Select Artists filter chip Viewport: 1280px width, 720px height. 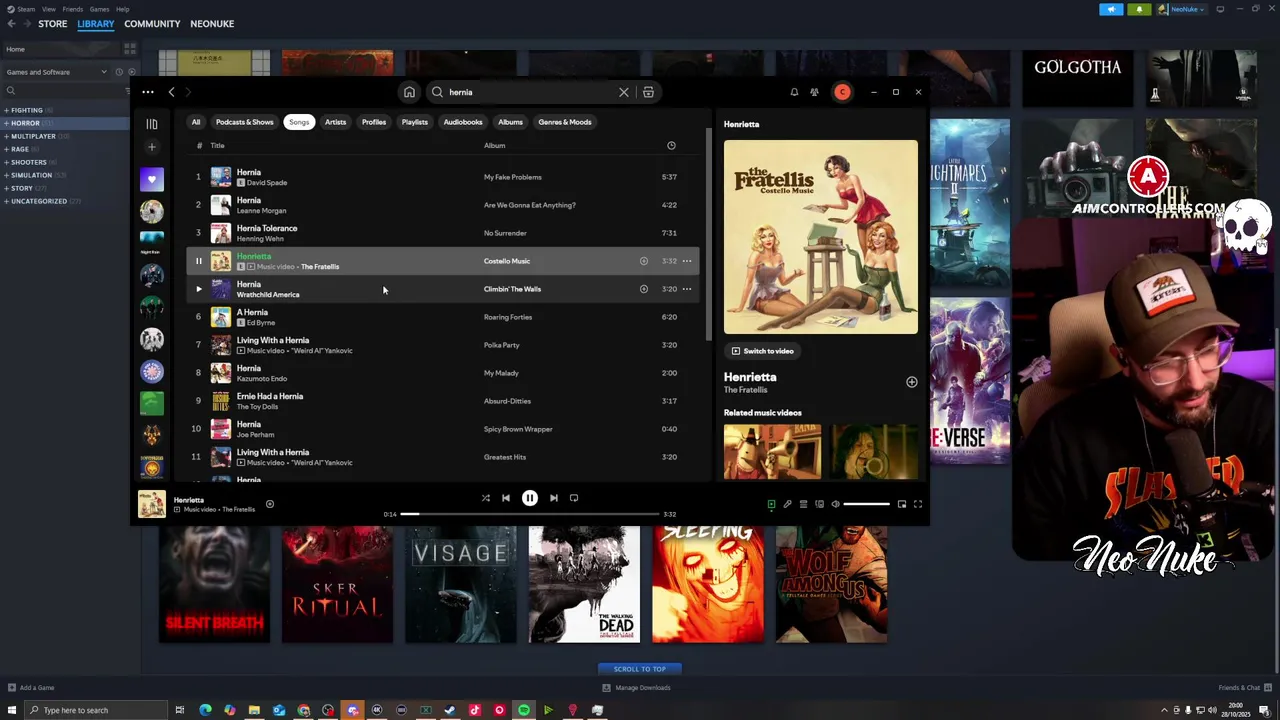point(335,122)
